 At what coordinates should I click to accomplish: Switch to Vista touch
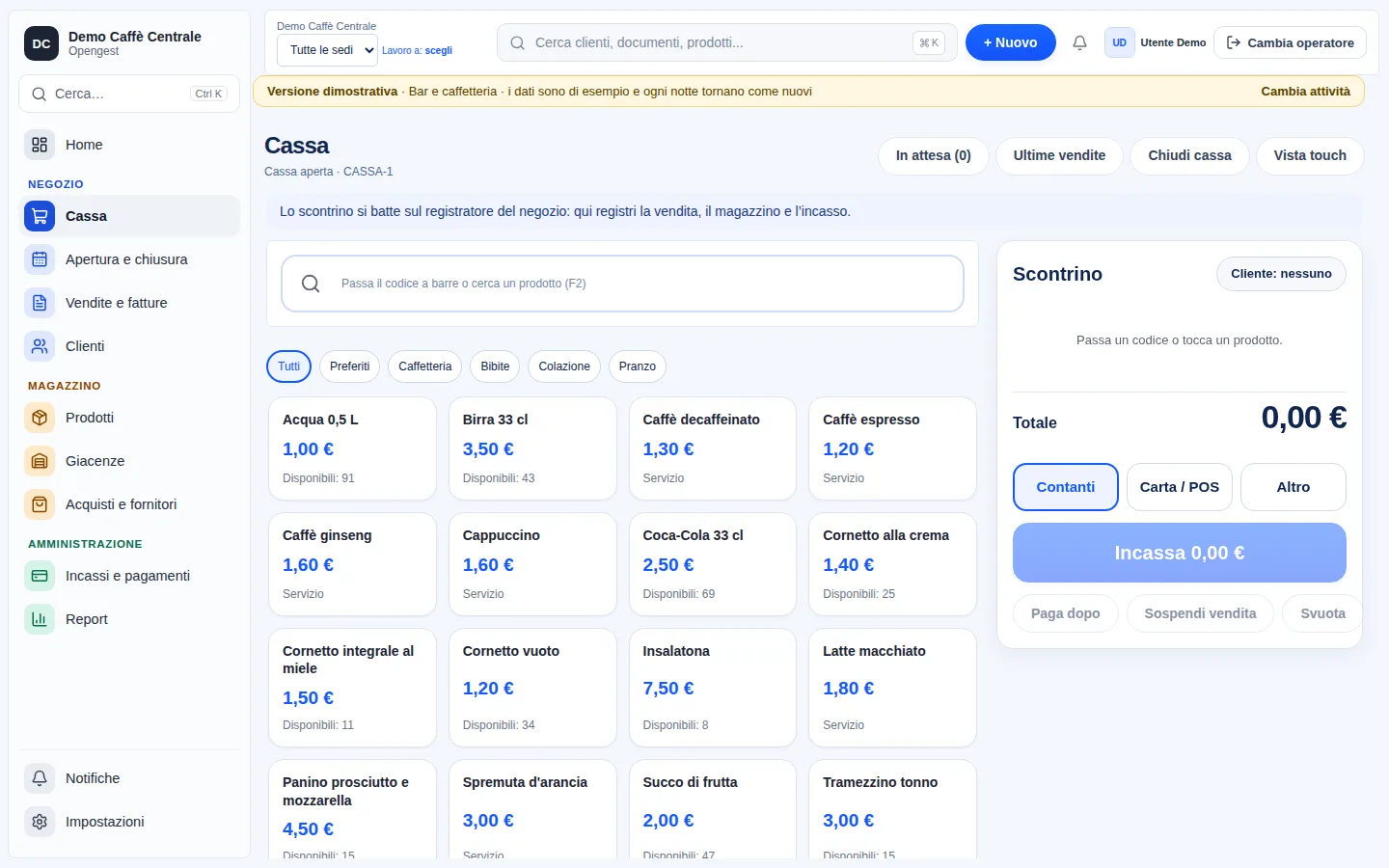click(1310, 155)
